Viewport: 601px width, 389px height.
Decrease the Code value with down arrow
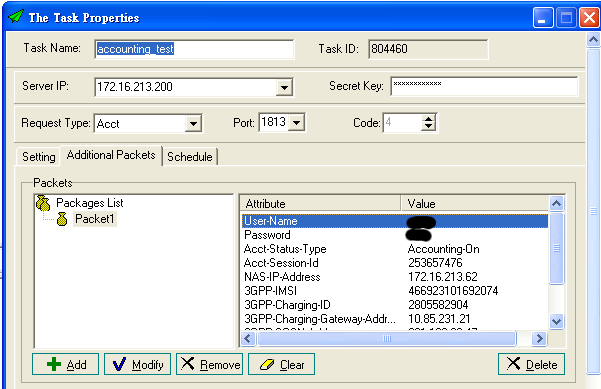[428, 126]
